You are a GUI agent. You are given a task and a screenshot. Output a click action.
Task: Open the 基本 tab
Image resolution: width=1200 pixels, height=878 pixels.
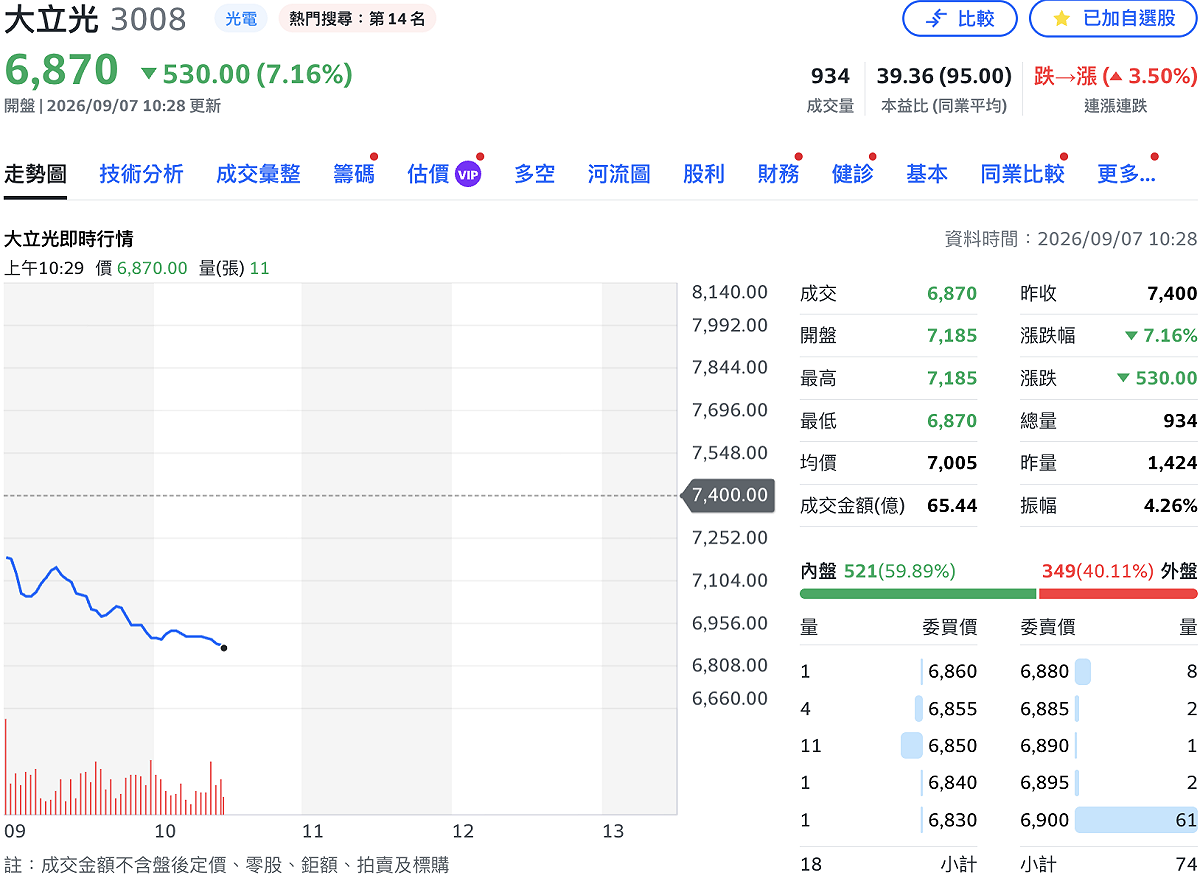click(927, 174)
